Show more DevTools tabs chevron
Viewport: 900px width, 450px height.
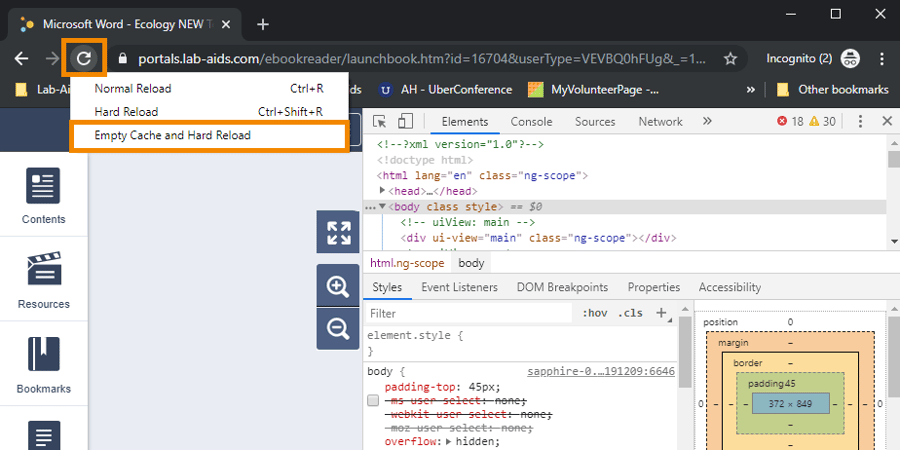[707, 121]
